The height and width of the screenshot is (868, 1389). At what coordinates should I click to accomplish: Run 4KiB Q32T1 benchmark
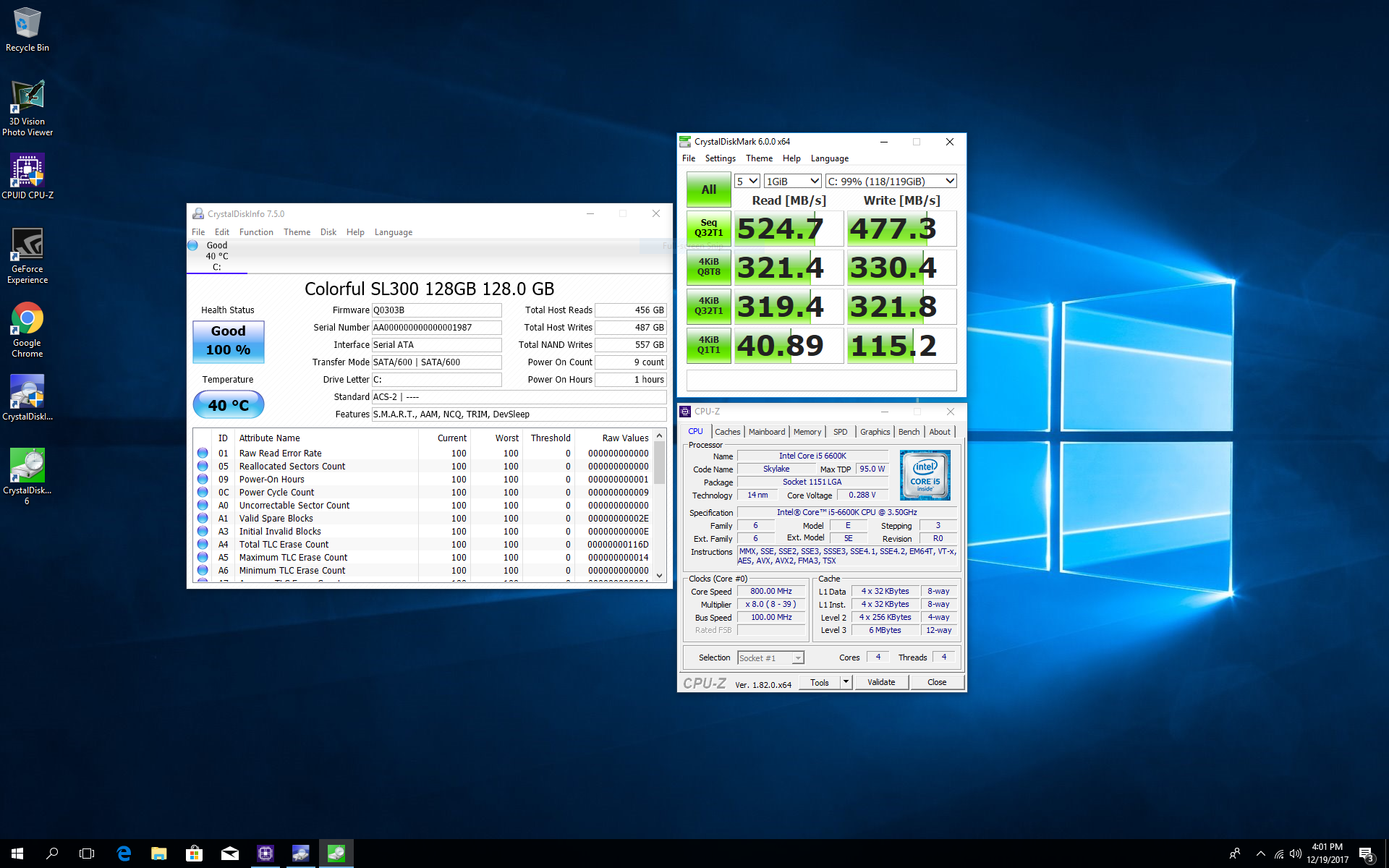(x=708, y=306)
